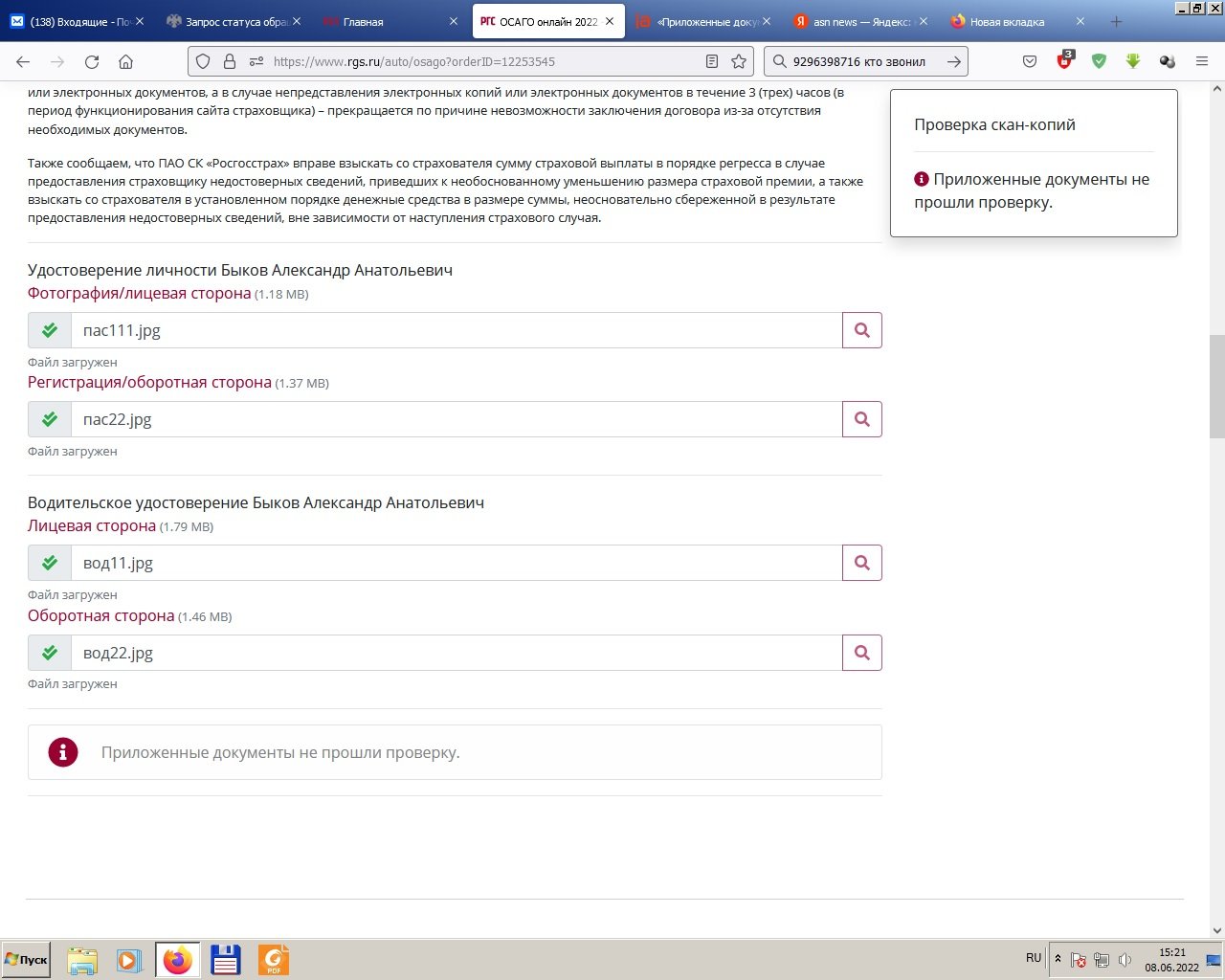Show site security lock information
Viewport: 1225px width, 980px height.
(229, 61)
